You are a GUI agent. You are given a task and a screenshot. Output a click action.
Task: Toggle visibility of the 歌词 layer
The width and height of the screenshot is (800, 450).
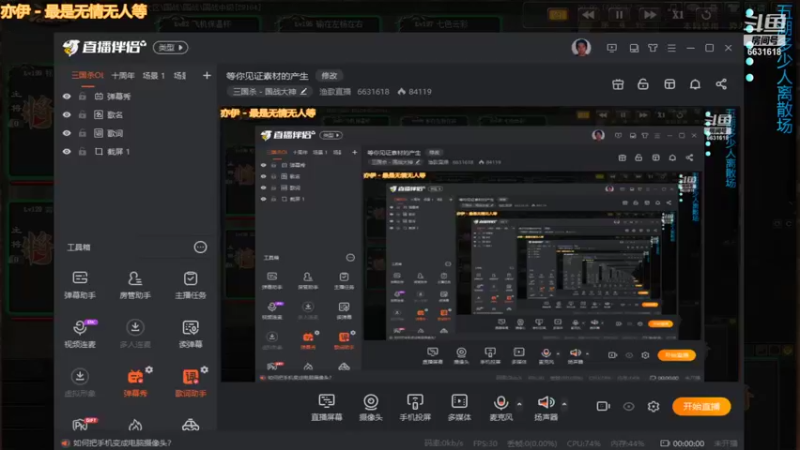[67, 133]
